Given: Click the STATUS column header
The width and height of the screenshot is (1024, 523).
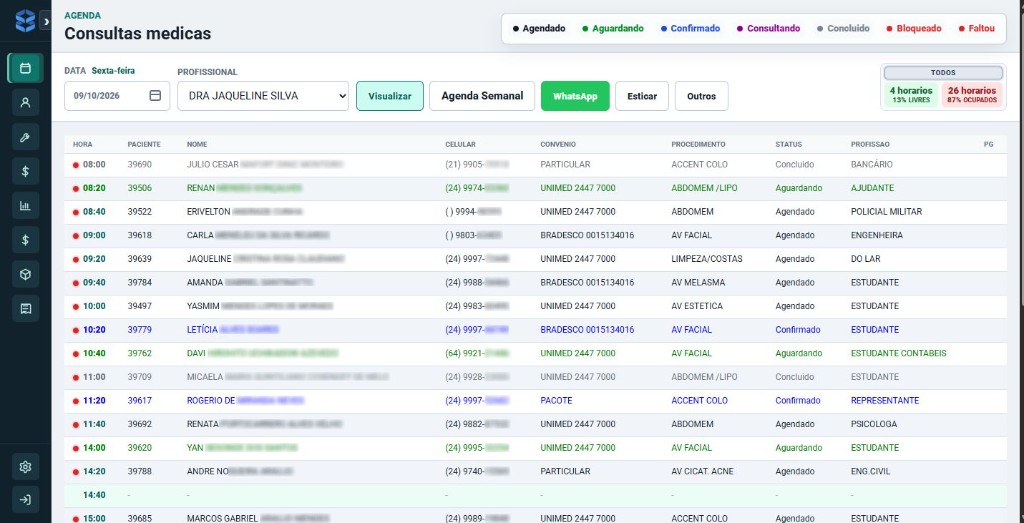Looking at the screenshot, I should click(788, 144).
